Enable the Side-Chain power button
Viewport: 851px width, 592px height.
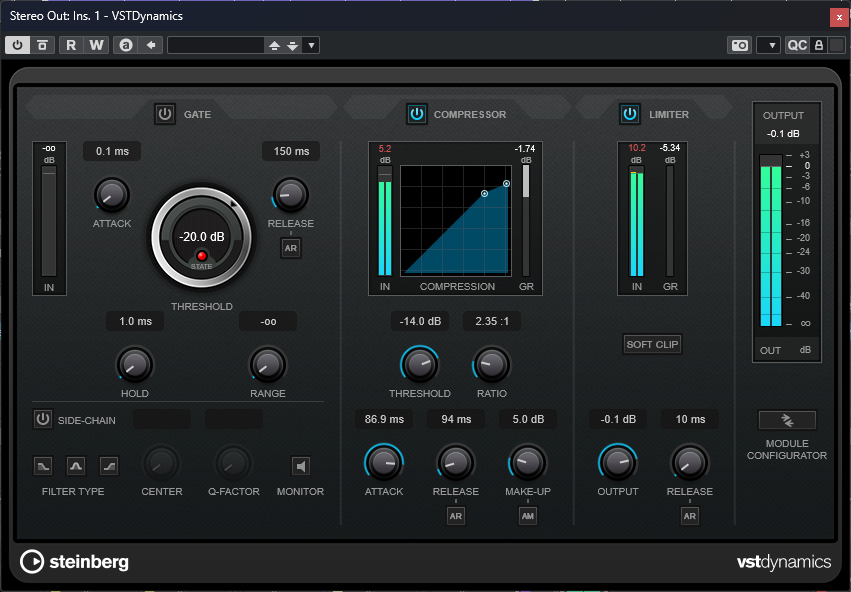click(x=43, y=419)
